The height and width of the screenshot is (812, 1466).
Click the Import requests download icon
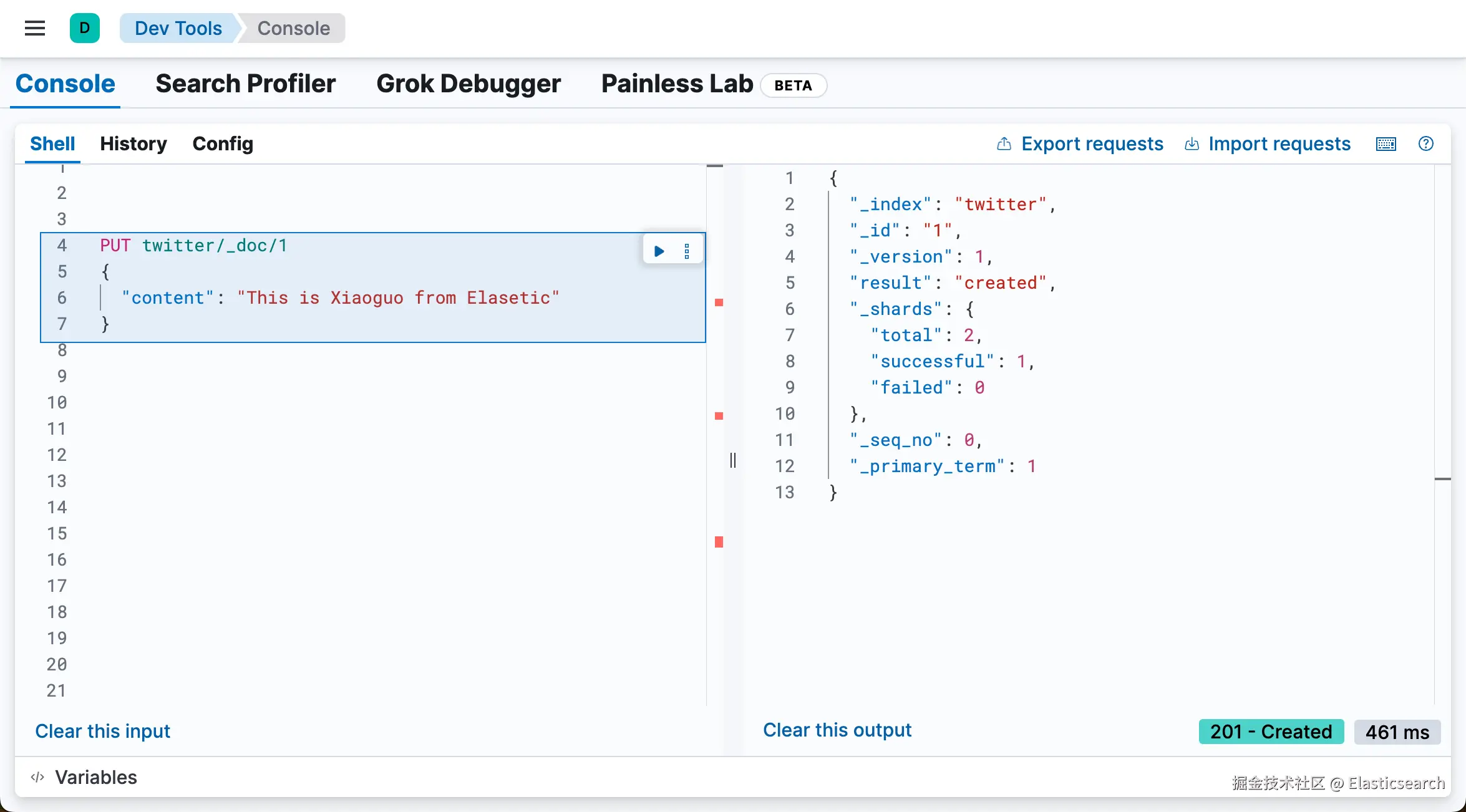(1192, 144)
